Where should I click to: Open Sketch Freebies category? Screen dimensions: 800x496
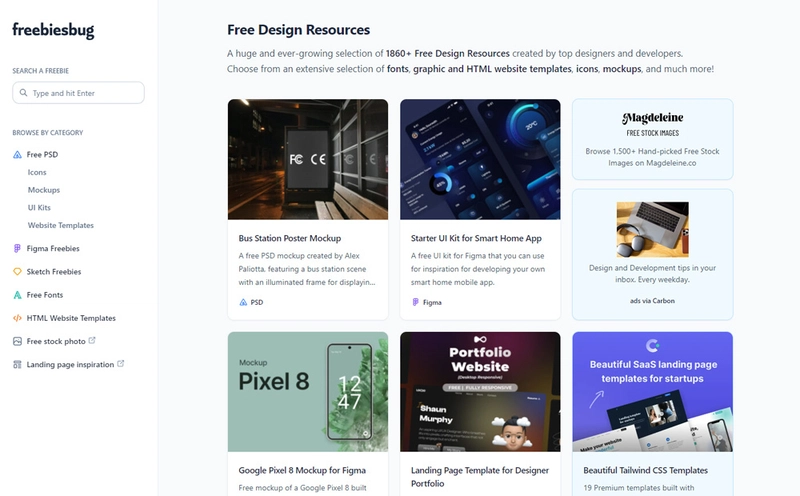(54, 271)
